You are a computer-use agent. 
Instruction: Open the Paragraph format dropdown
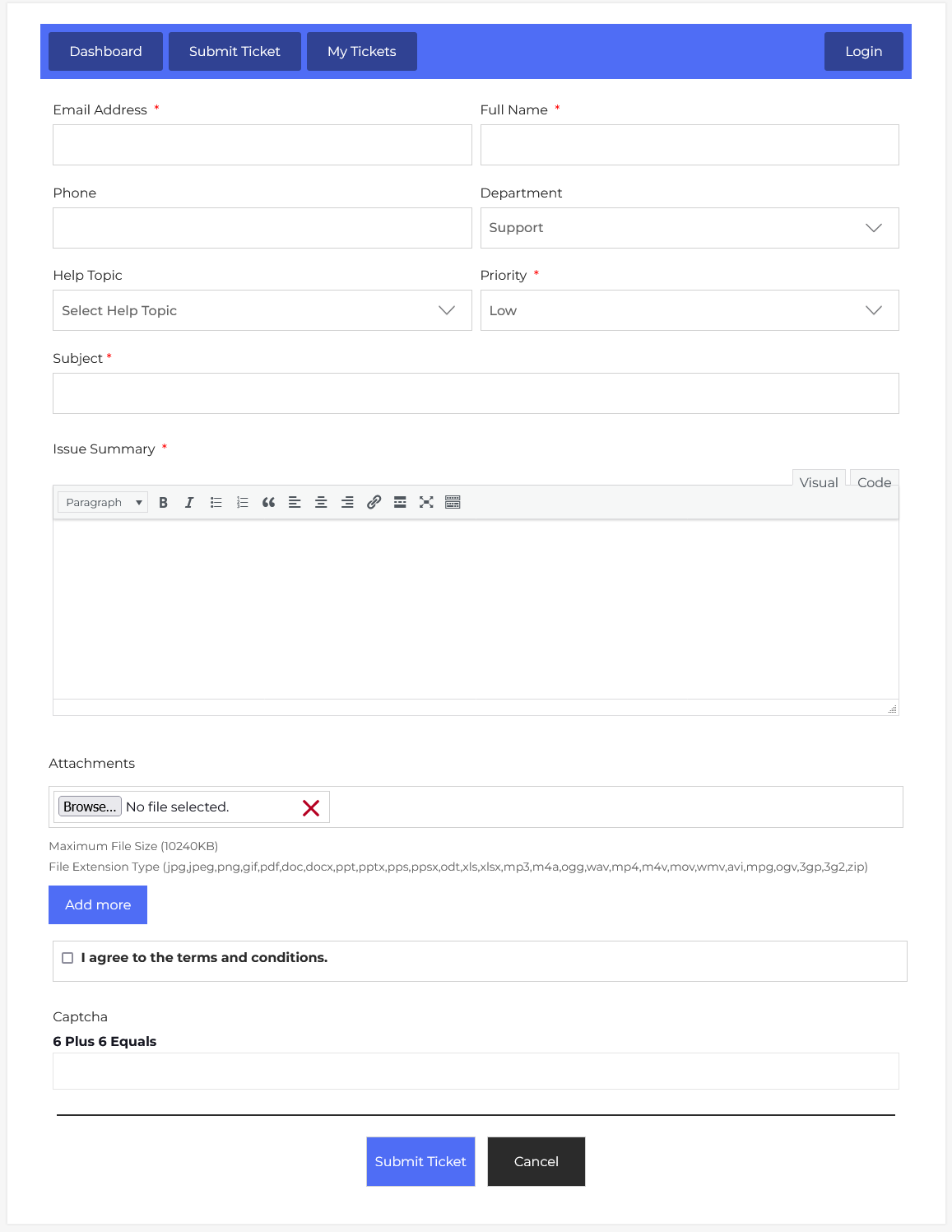coord(103,502)
